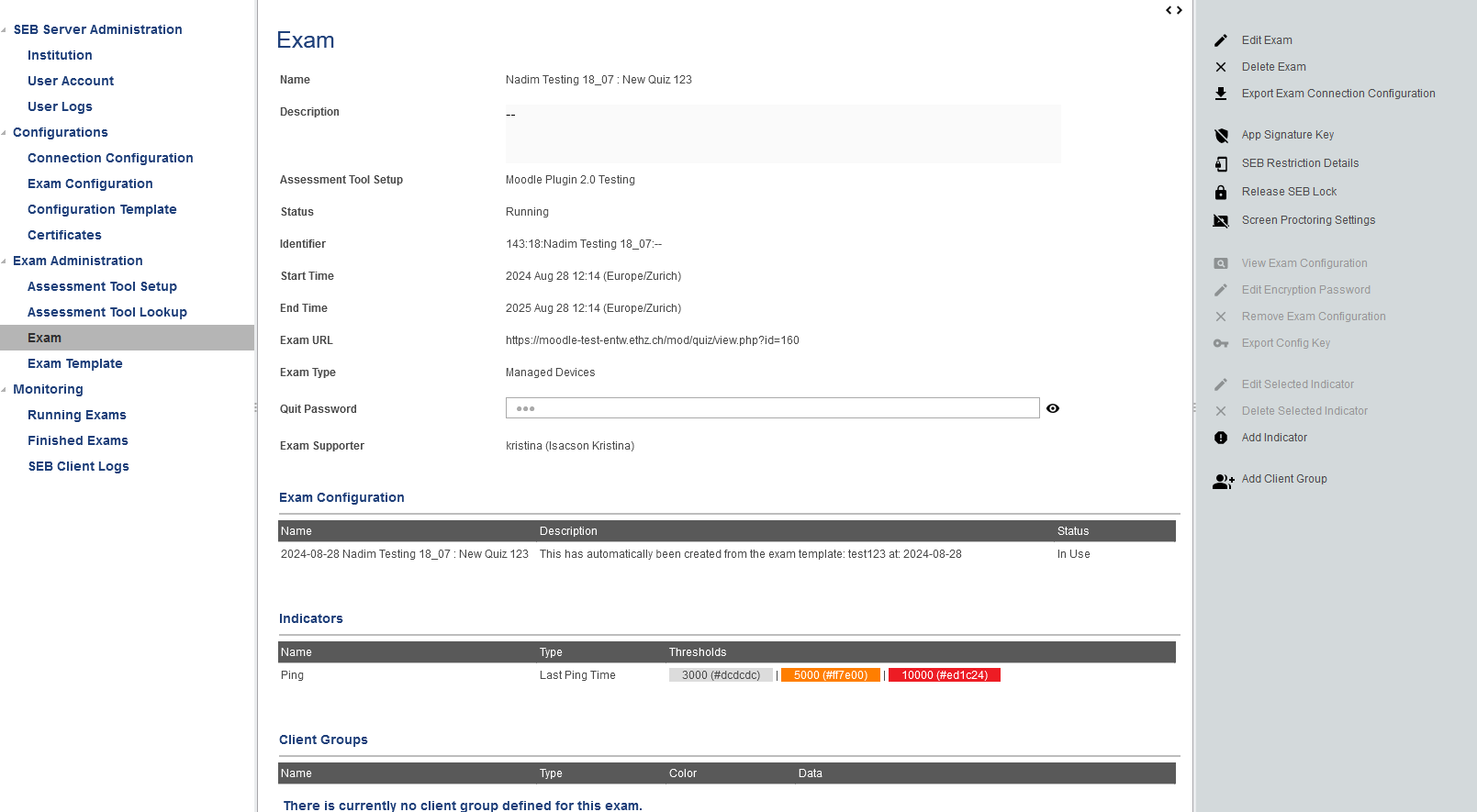Click the orange 5000 threshold swatch
Viewport: 1477px width, 812px height.
click(x=830, y=675)
